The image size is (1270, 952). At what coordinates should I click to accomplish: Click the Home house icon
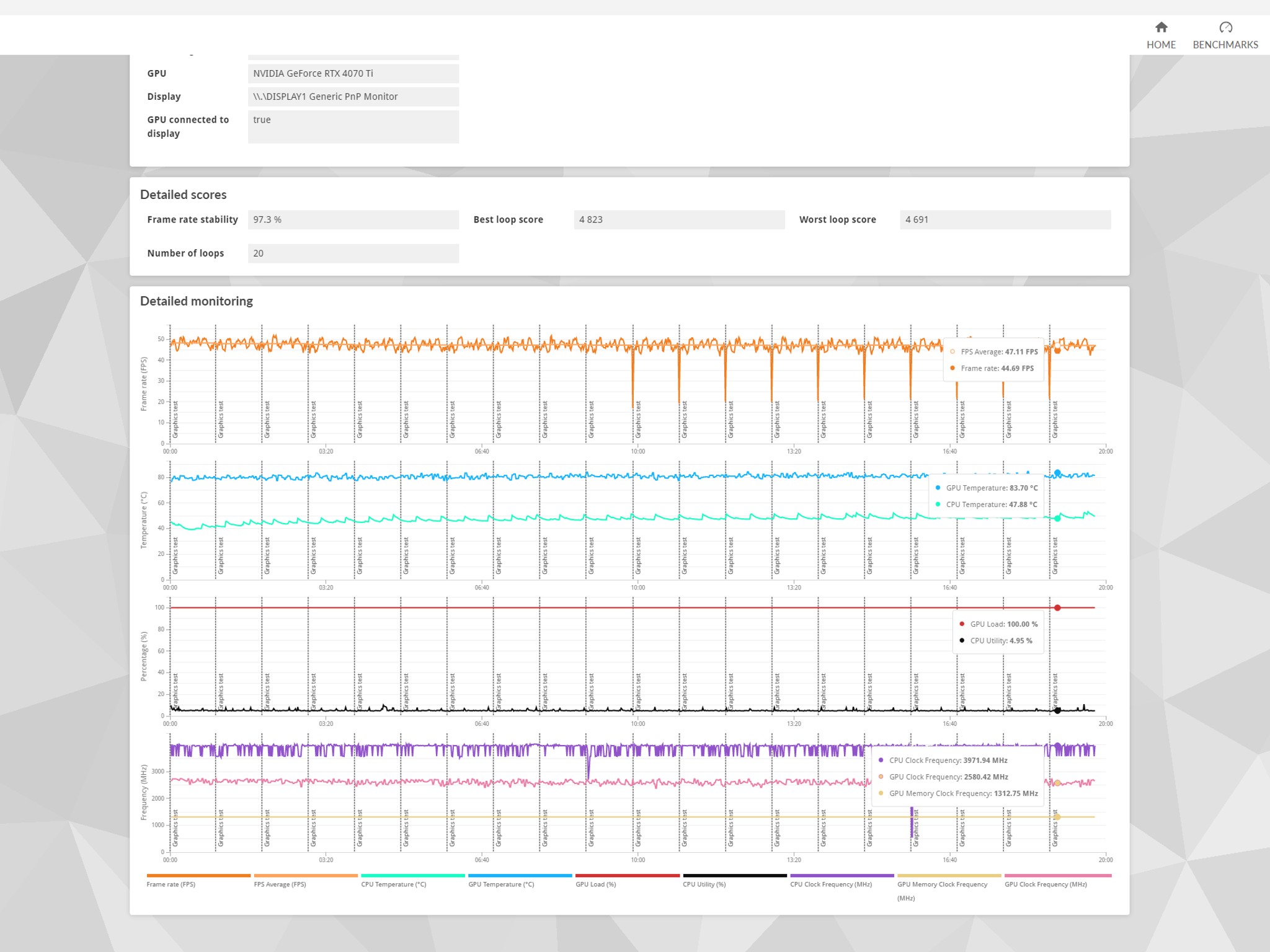click(1161, 27)
